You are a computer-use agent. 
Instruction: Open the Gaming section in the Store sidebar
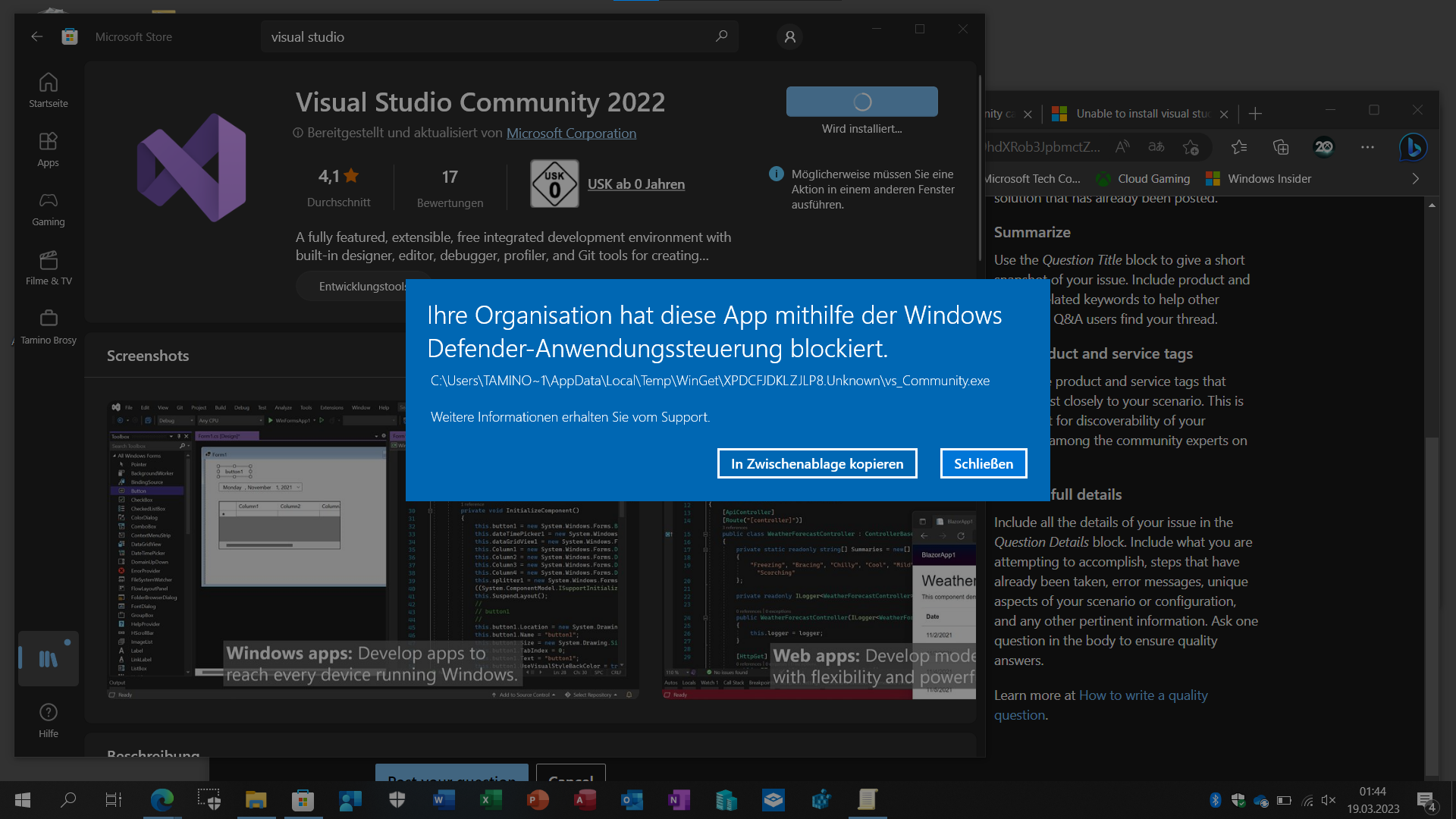[x=48, y=208]
